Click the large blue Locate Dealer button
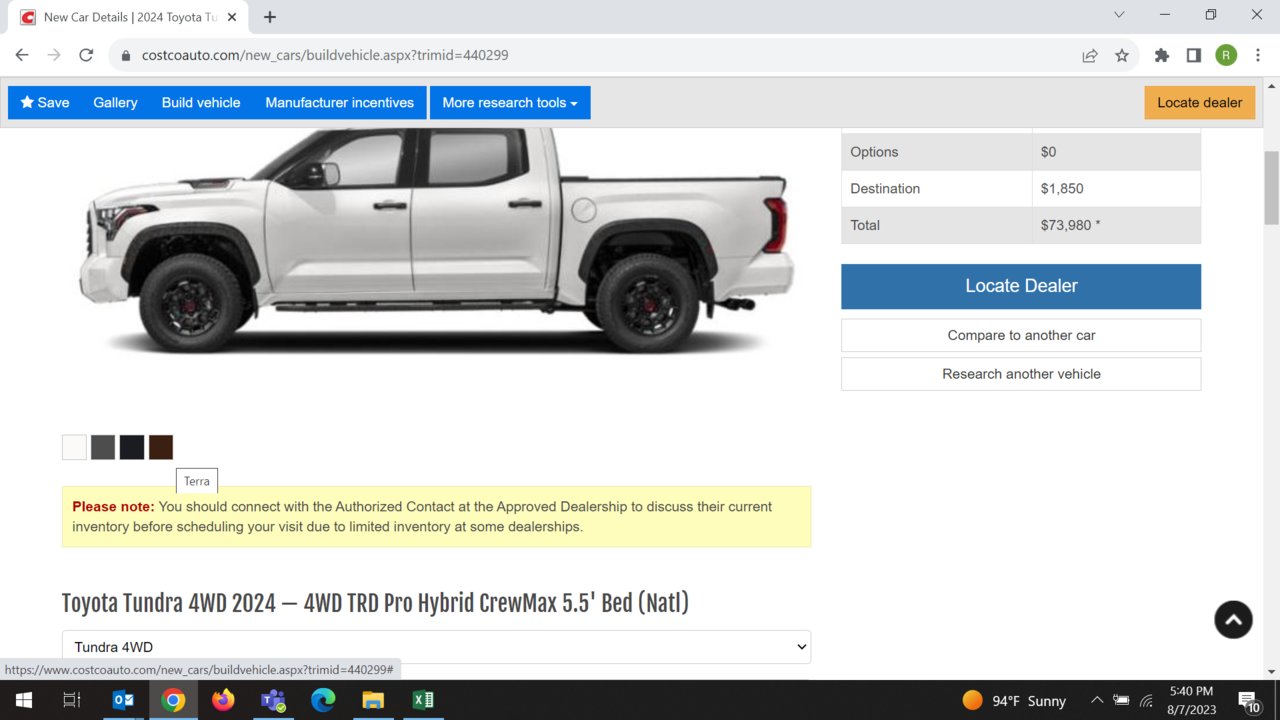This screenshot has height=720, width=1280. 1021,286
